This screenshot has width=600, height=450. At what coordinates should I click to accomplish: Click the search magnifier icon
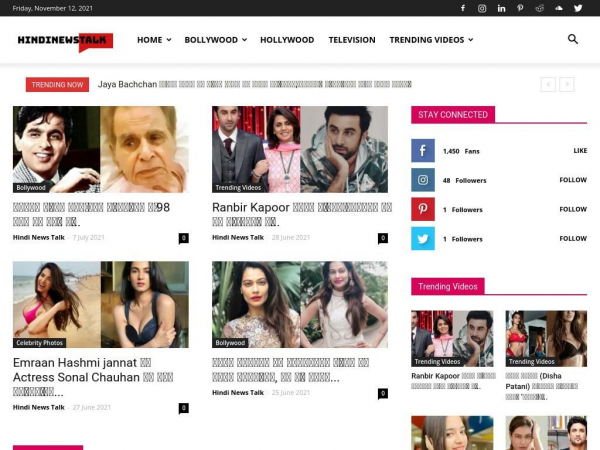pyautogui.click(x=572, y=39)
